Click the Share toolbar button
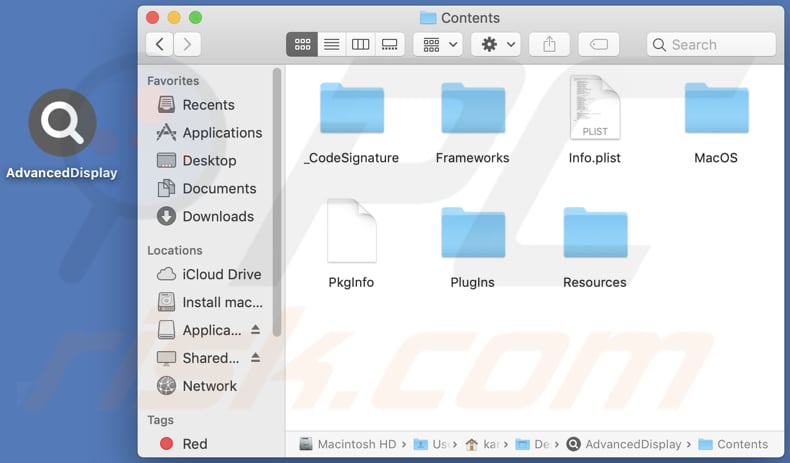Viewport: 790px width, 463px height. coord(549,44)
